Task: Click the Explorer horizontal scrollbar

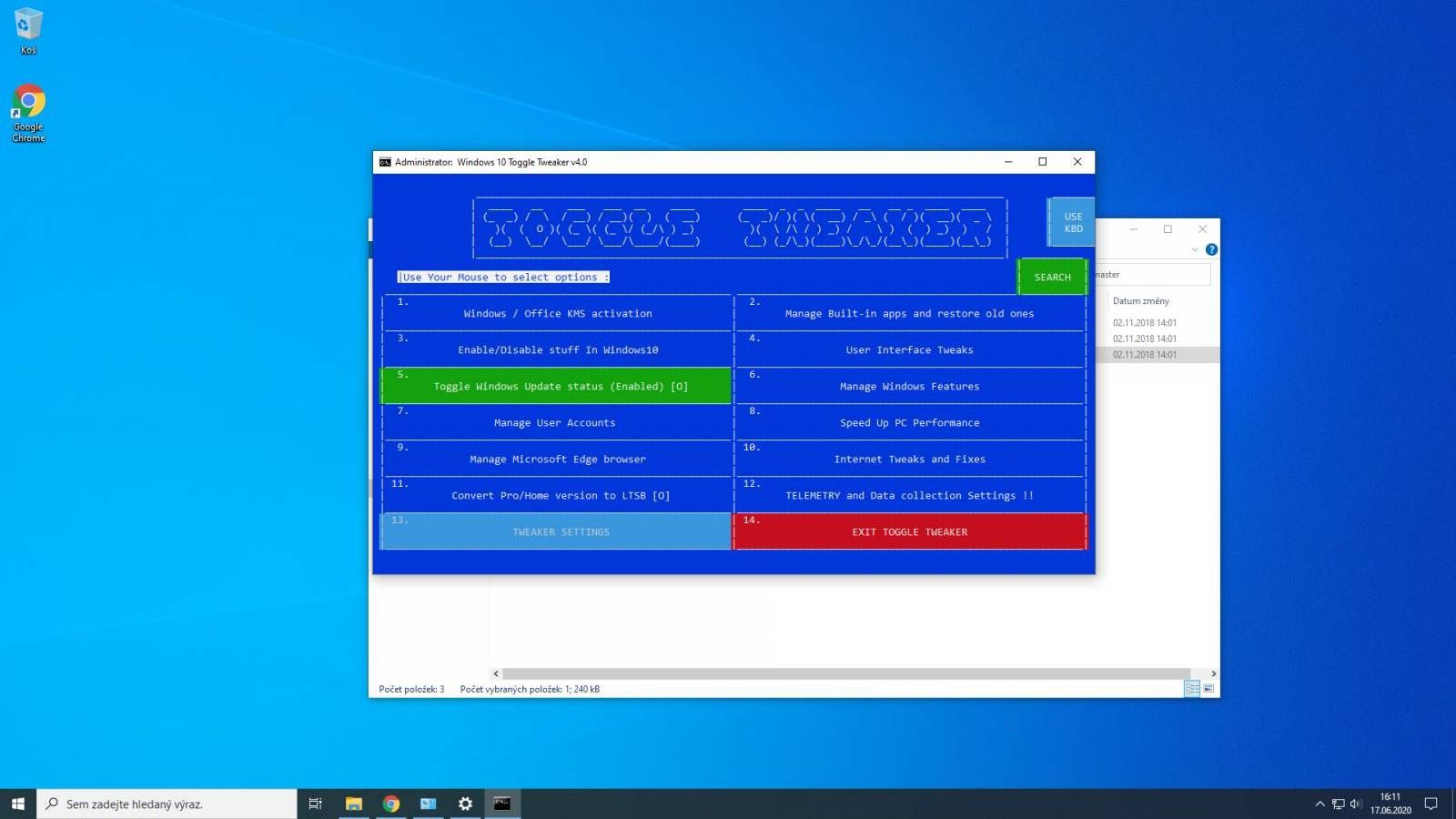Action: pyautogui.click(x=846, y=673)
